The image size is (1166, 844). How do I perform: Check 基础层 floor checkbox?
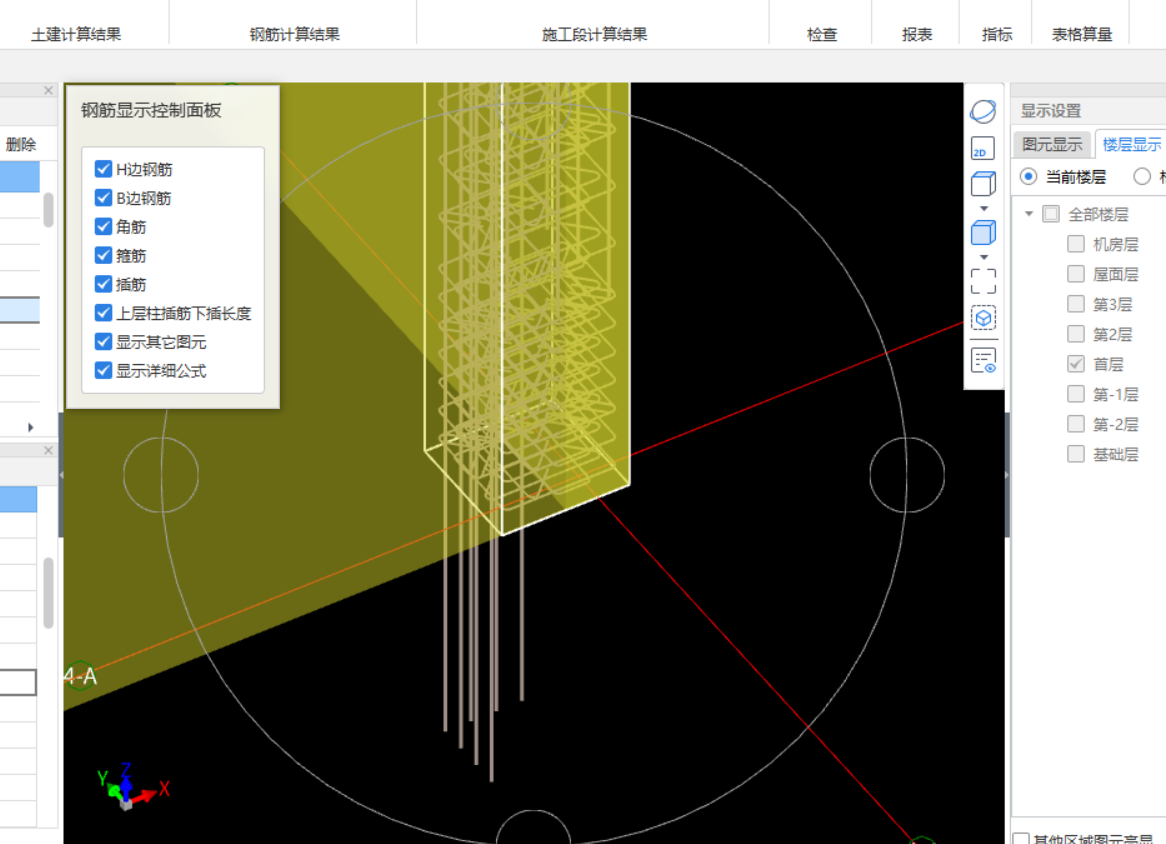click(x=1075, y=454)
